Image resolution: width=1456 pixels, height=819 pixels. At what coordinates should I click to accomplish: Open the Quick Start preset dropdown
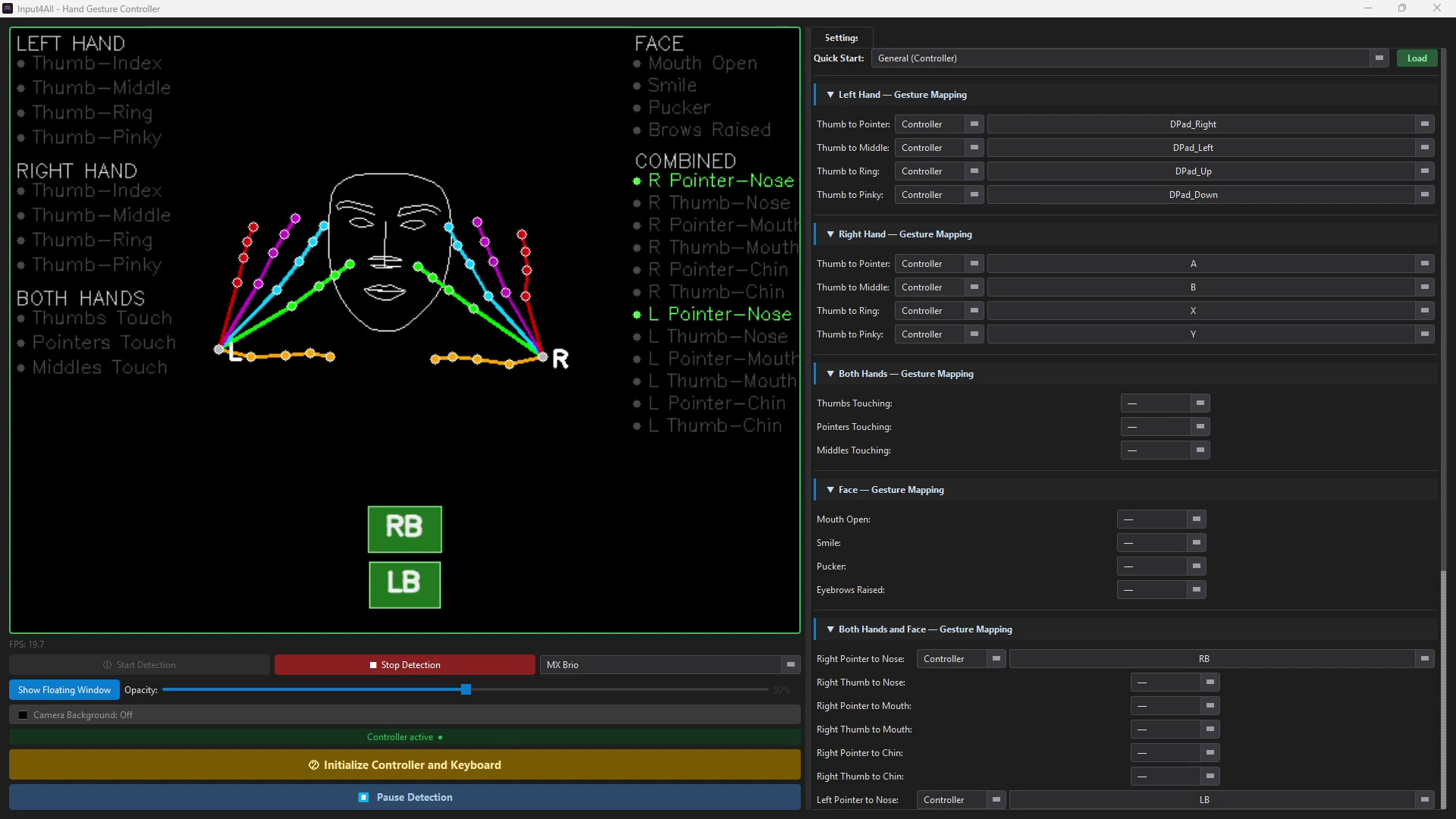pos(1131,58)
